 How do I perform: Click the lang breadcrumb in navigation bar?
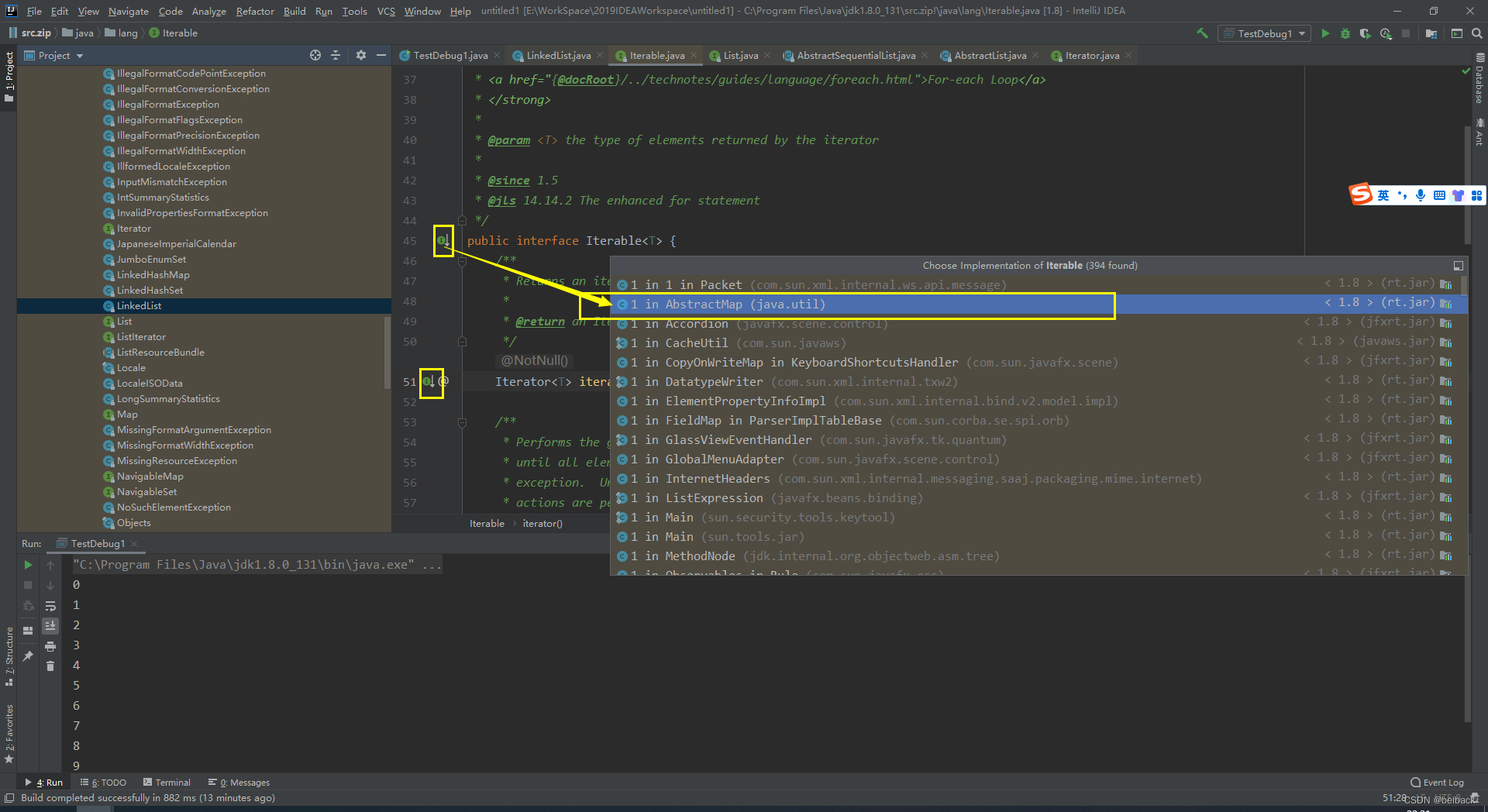122,33
